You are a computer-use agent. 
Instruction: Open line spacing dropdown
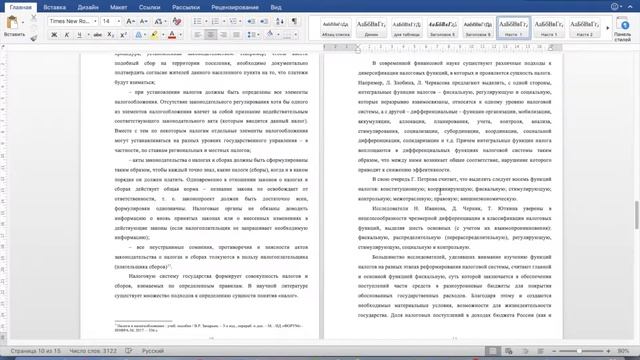click(253, 35)
